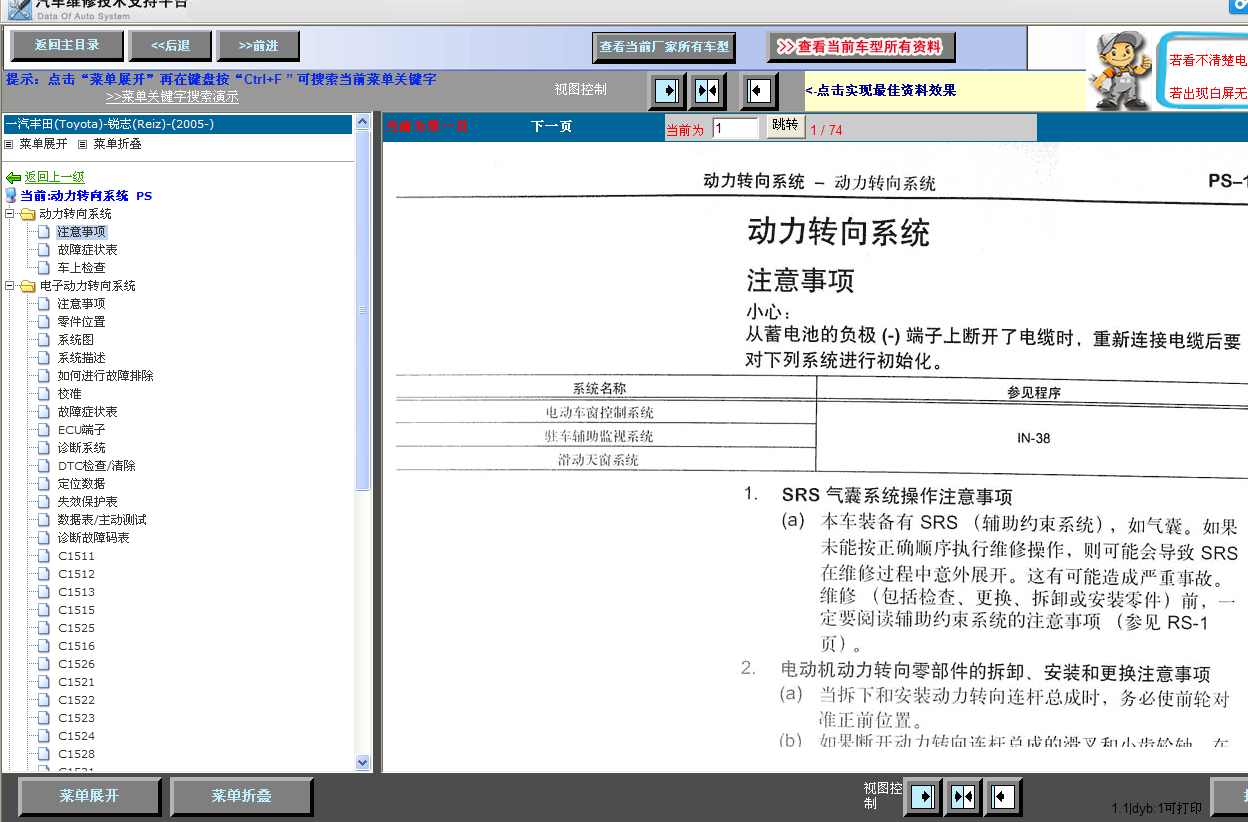
Task: Open C1515 fault code item
Action: coord(76,610)
